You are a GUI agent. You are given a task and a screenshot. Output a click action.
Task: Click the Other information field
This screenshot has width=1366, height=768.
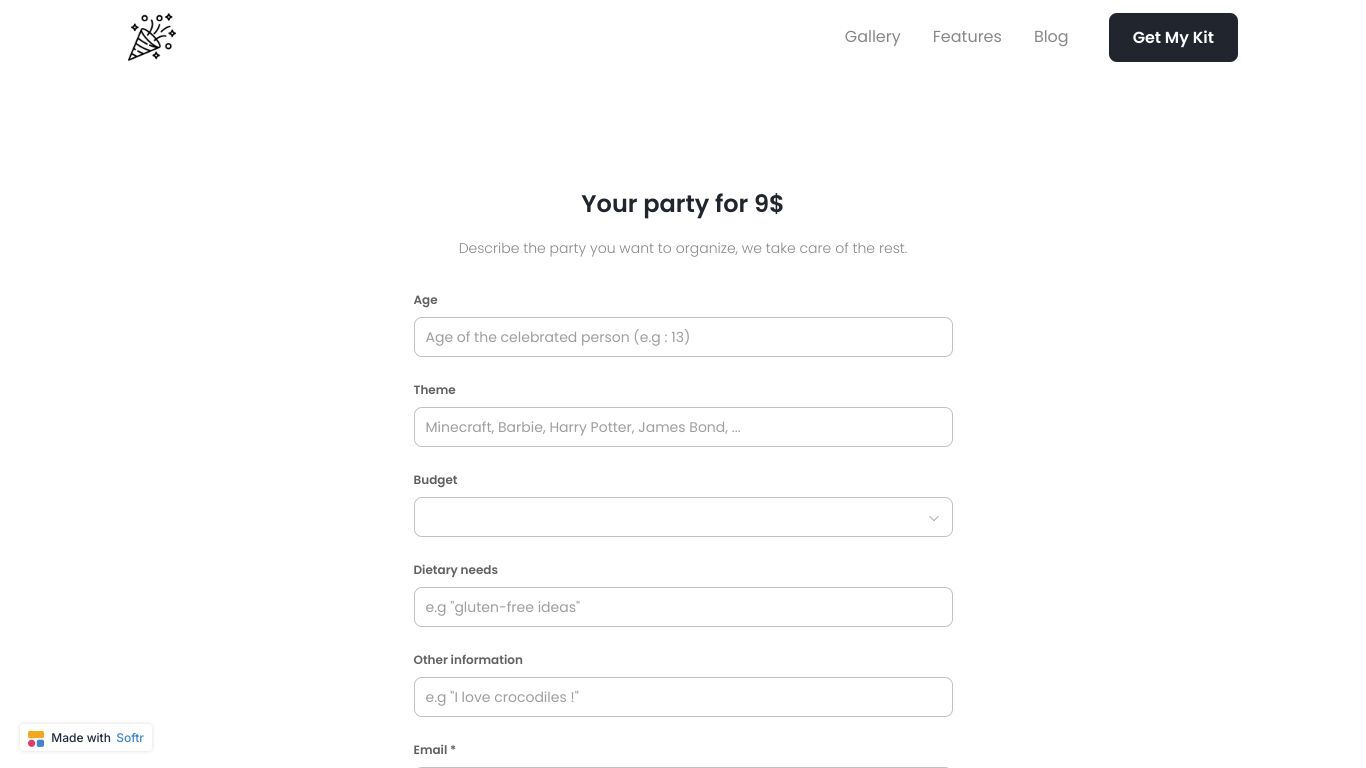coord(683,697)
